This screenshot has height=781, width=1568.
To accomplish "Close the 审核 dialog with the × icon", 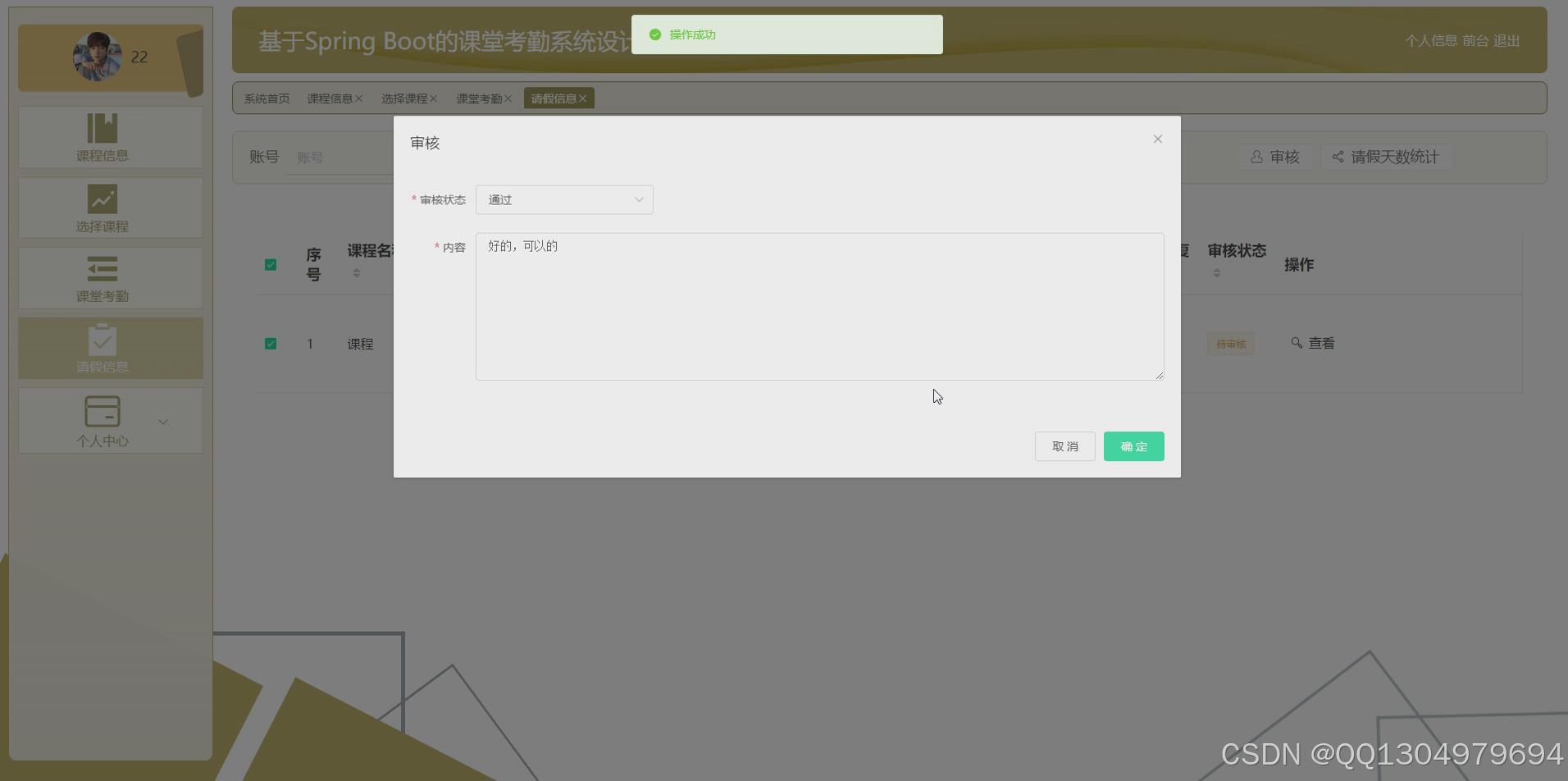I will pos(1156,139).
